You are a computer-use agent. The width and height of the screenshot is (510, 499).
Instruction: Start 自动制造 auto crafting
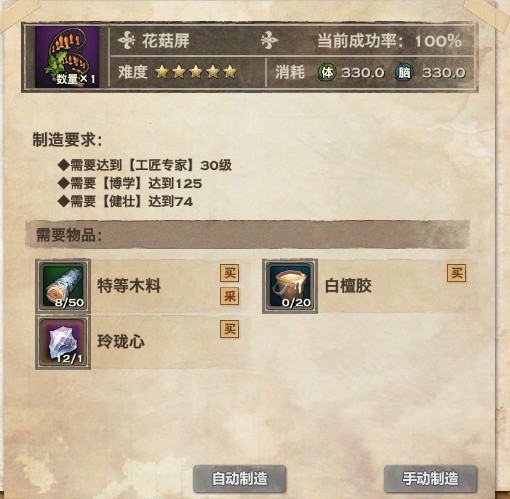240,479
